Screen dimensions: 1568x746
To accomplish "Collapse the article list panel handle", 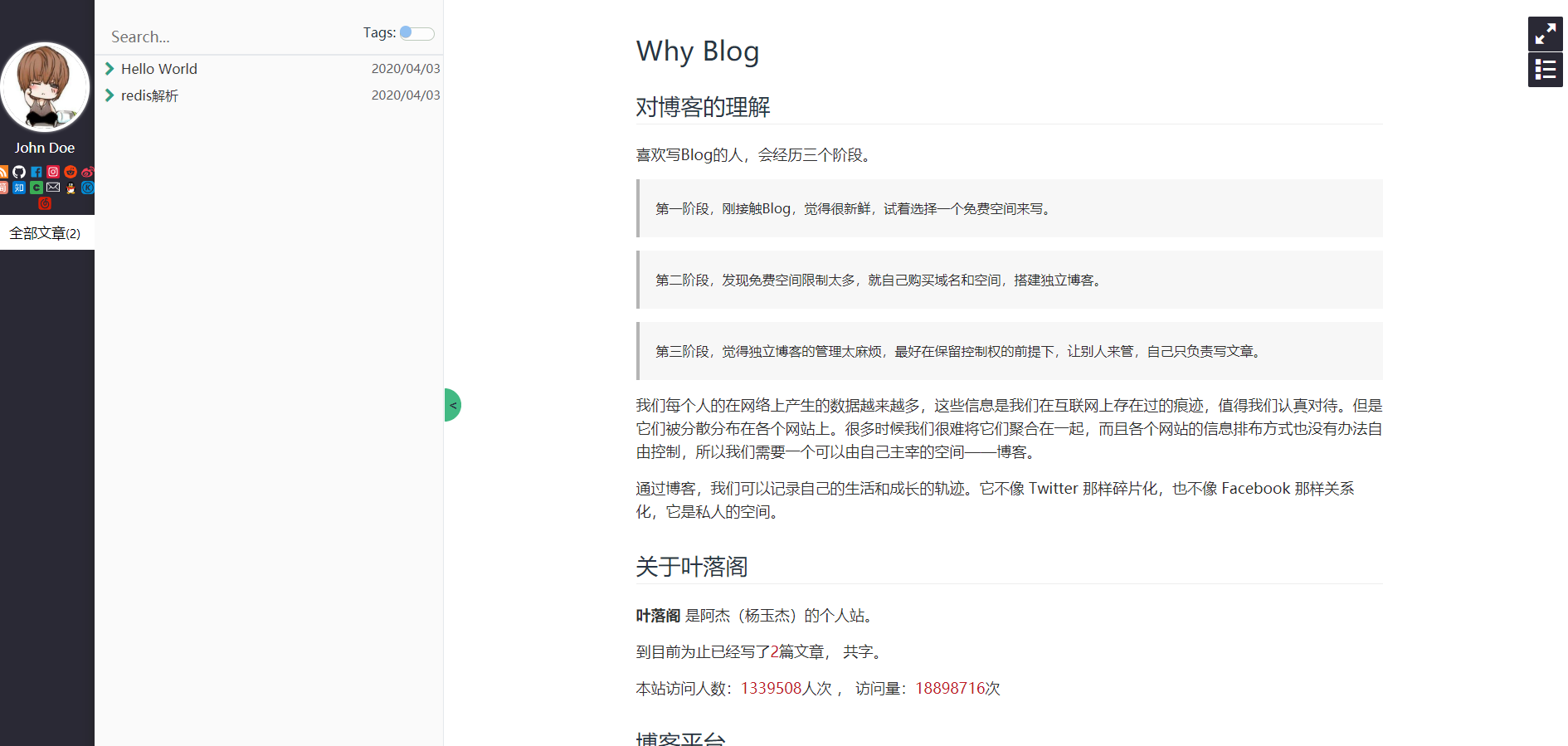I will click(x=452, y=405).
